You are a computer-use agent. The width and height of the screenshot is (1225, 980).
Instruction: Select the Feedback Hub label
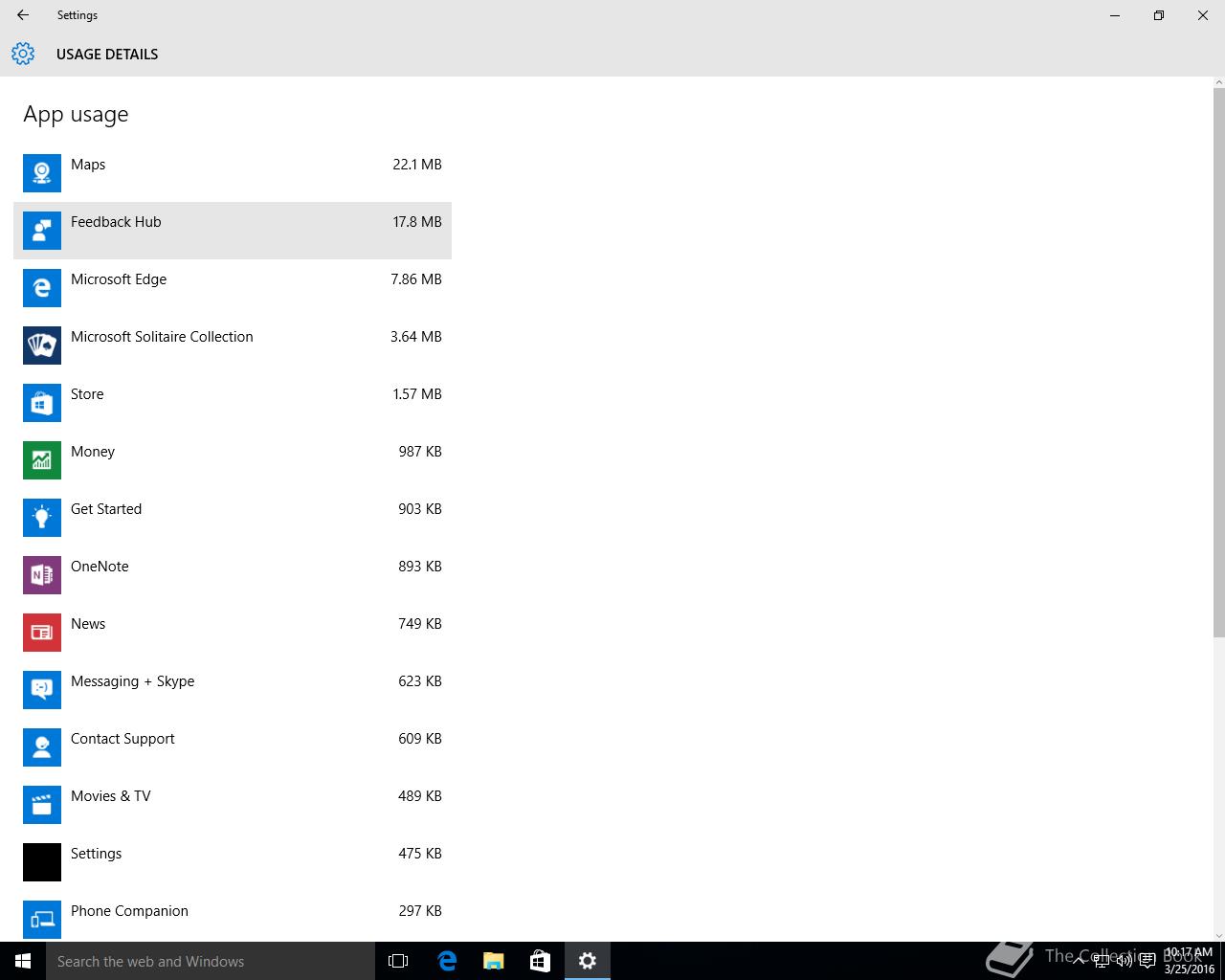pyautogui.click(x=116, y=222)
